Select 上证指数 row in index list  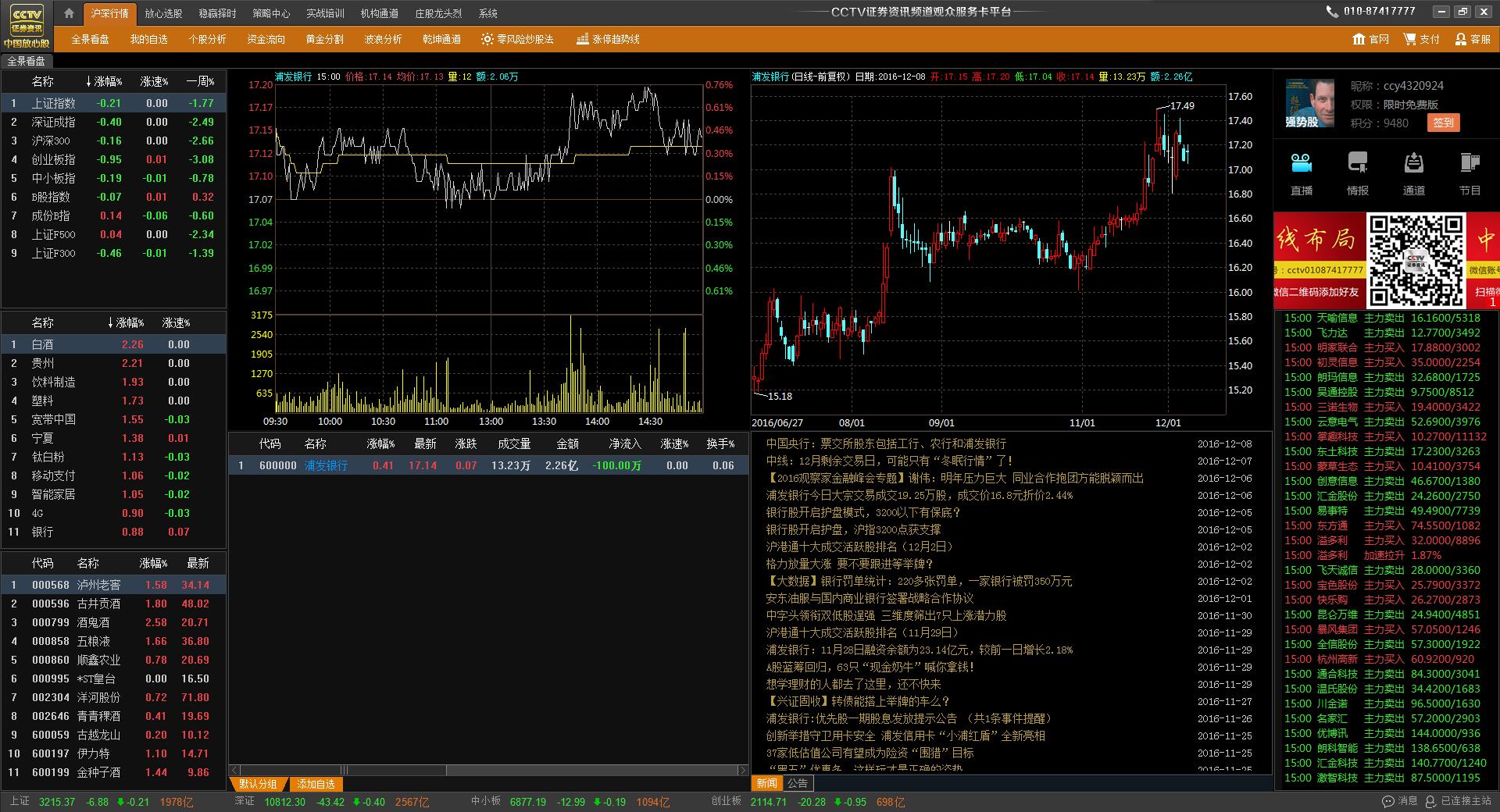point(113,103)
